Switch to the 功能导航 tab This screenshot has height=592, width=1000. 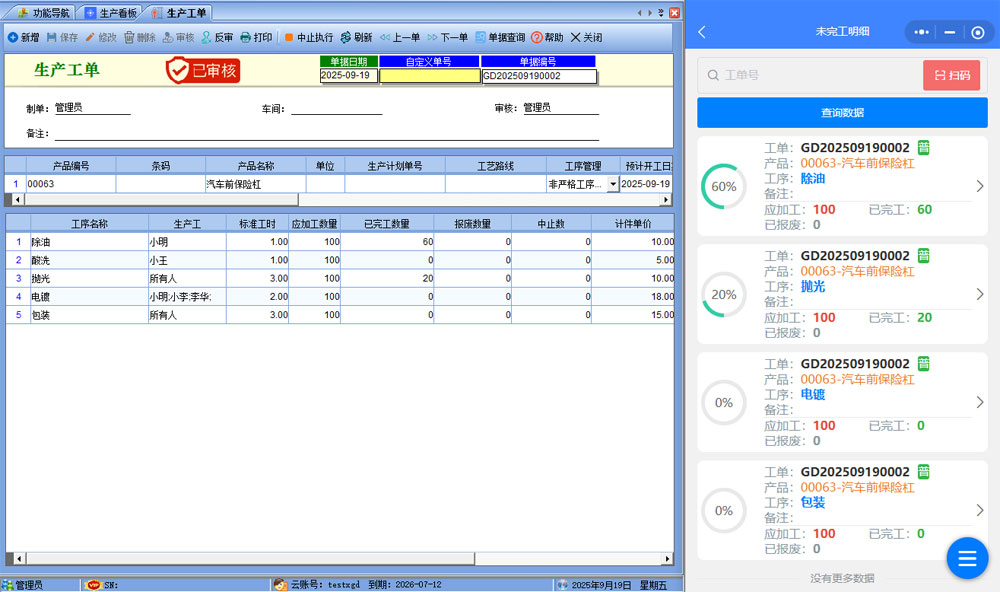(43, 13)
